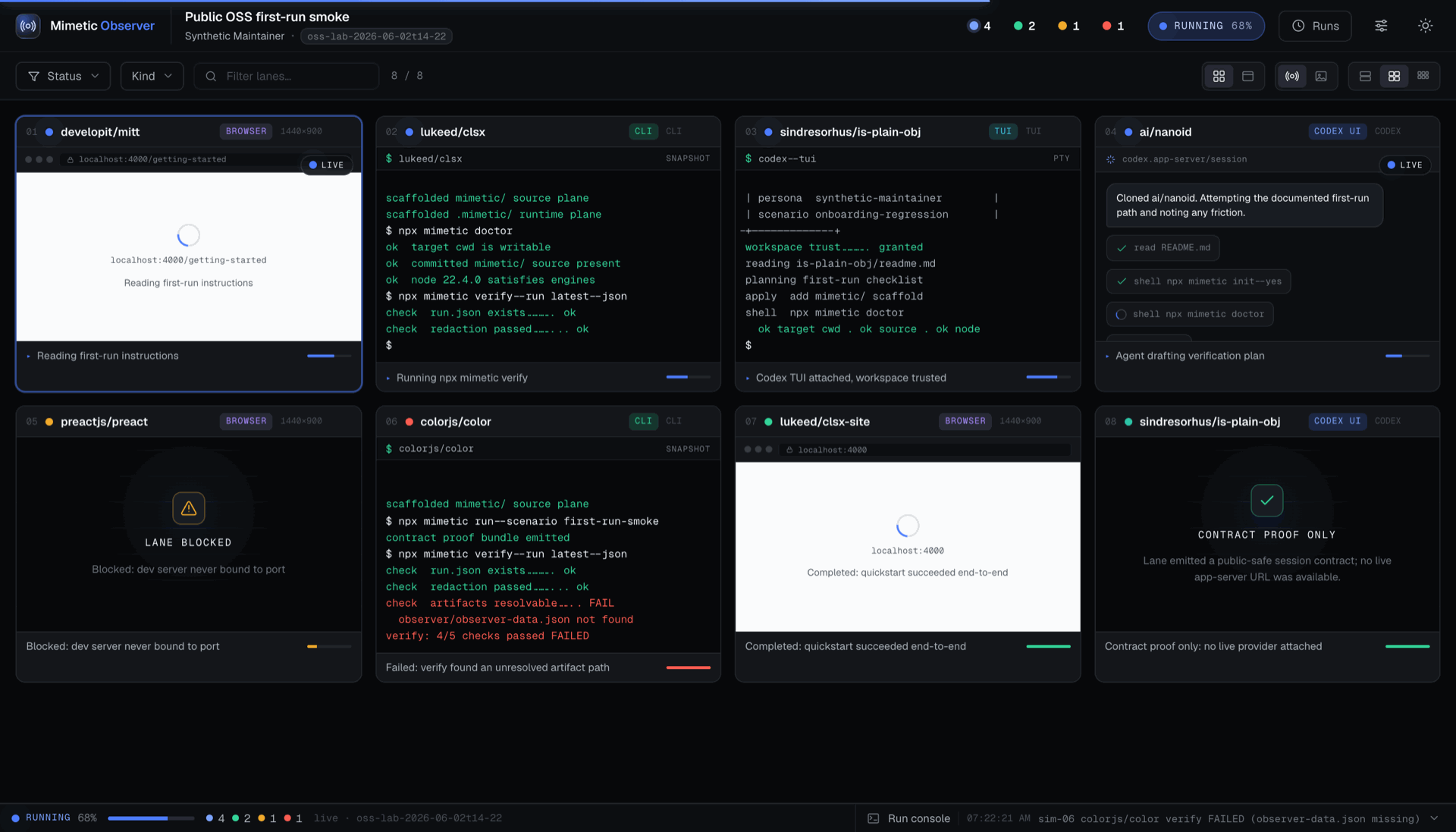1456x832 pixels.
Task: Select the developit/mitt lane card title
Action: [100, 132]
